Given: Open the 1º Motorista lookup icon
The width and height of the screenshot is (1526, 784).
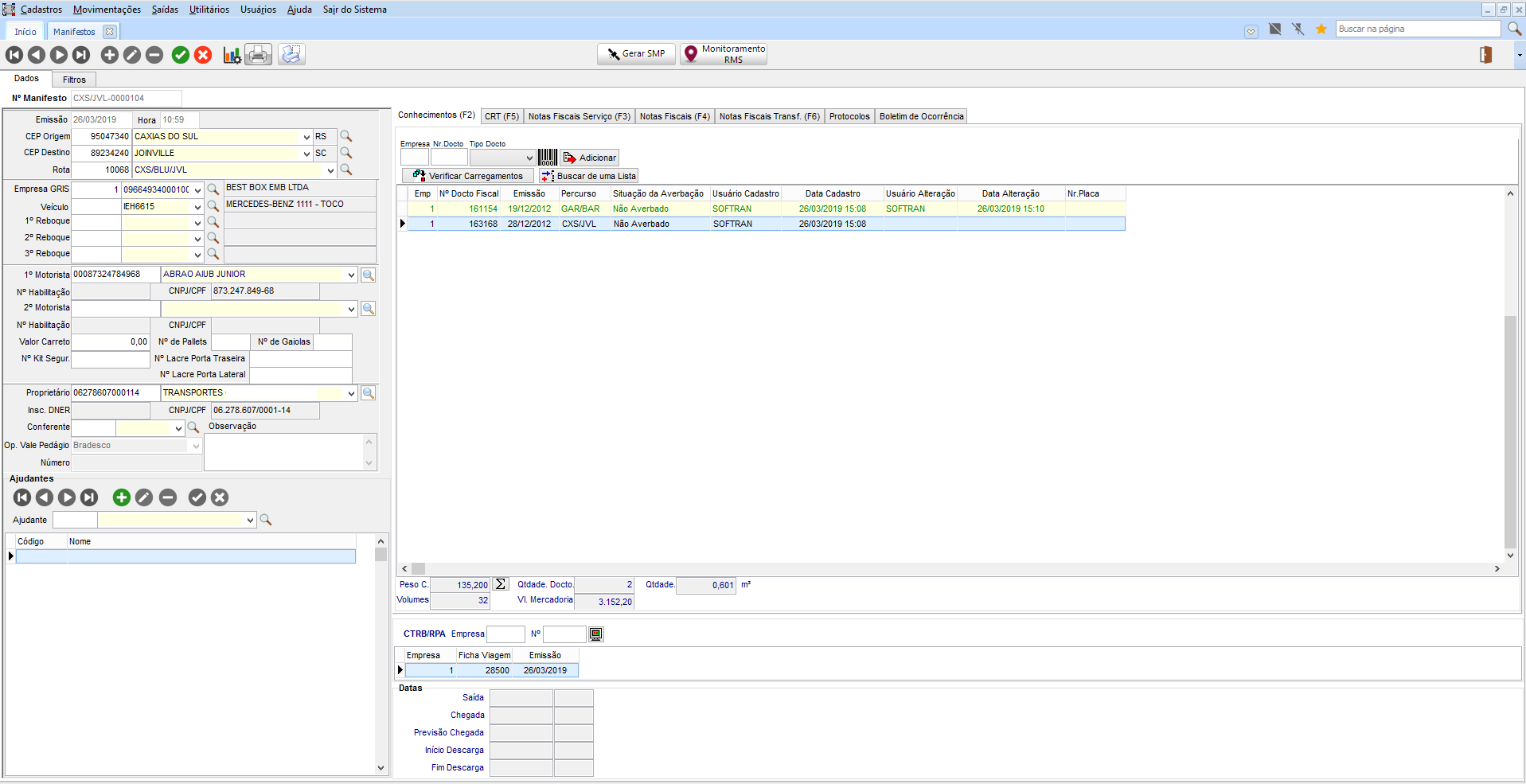Looking at the screenshot, I should tap(368, 275).
